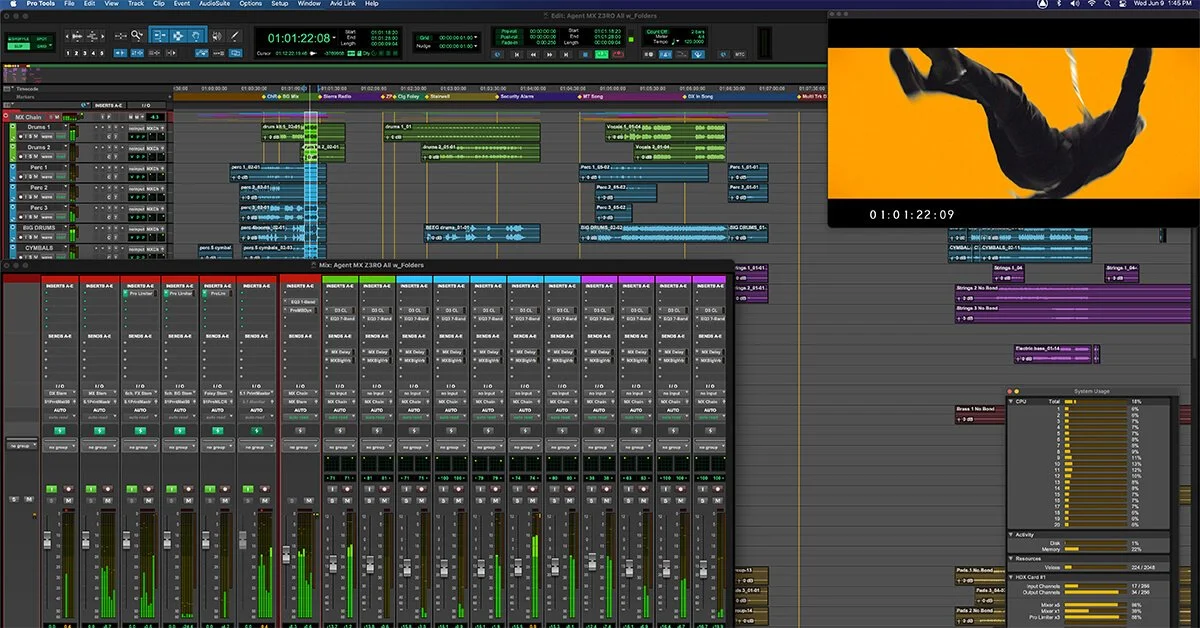Open the Track menu
The image size is (1200, 628).
[x=136, y=4]
